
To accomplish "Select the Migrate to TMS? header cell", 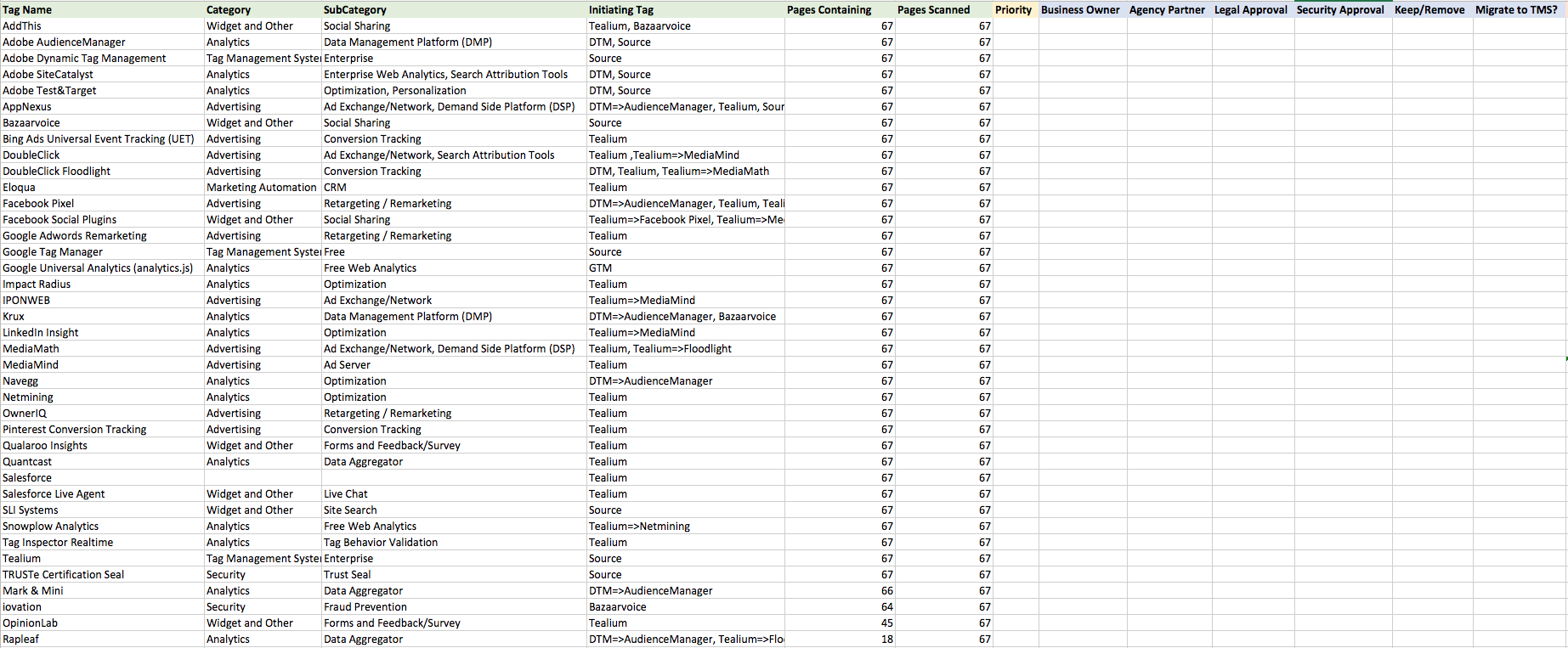I will point(1519,9).
